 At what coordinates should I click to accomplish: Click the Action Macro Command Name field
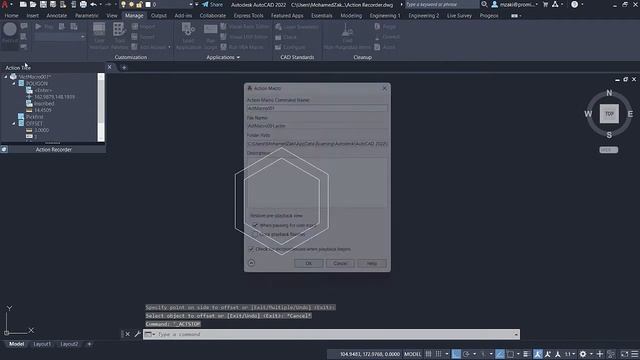point(317,108)
